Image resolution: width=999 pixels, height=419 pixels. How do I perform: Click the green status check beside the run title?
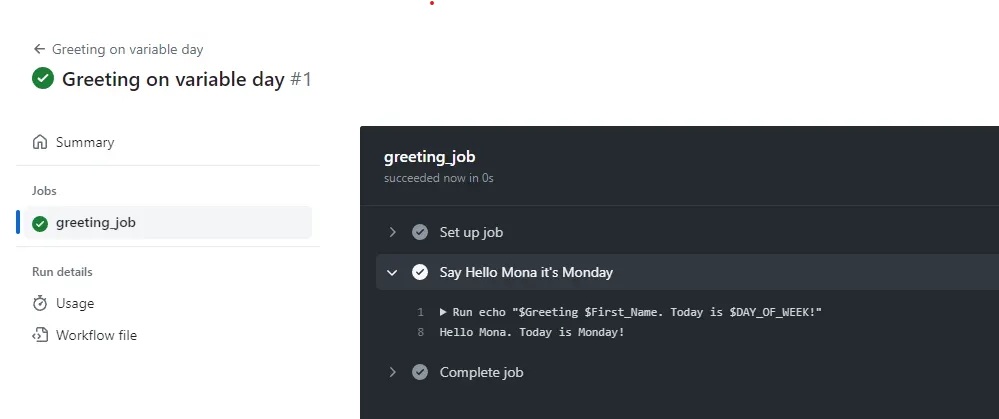(43, 79)
